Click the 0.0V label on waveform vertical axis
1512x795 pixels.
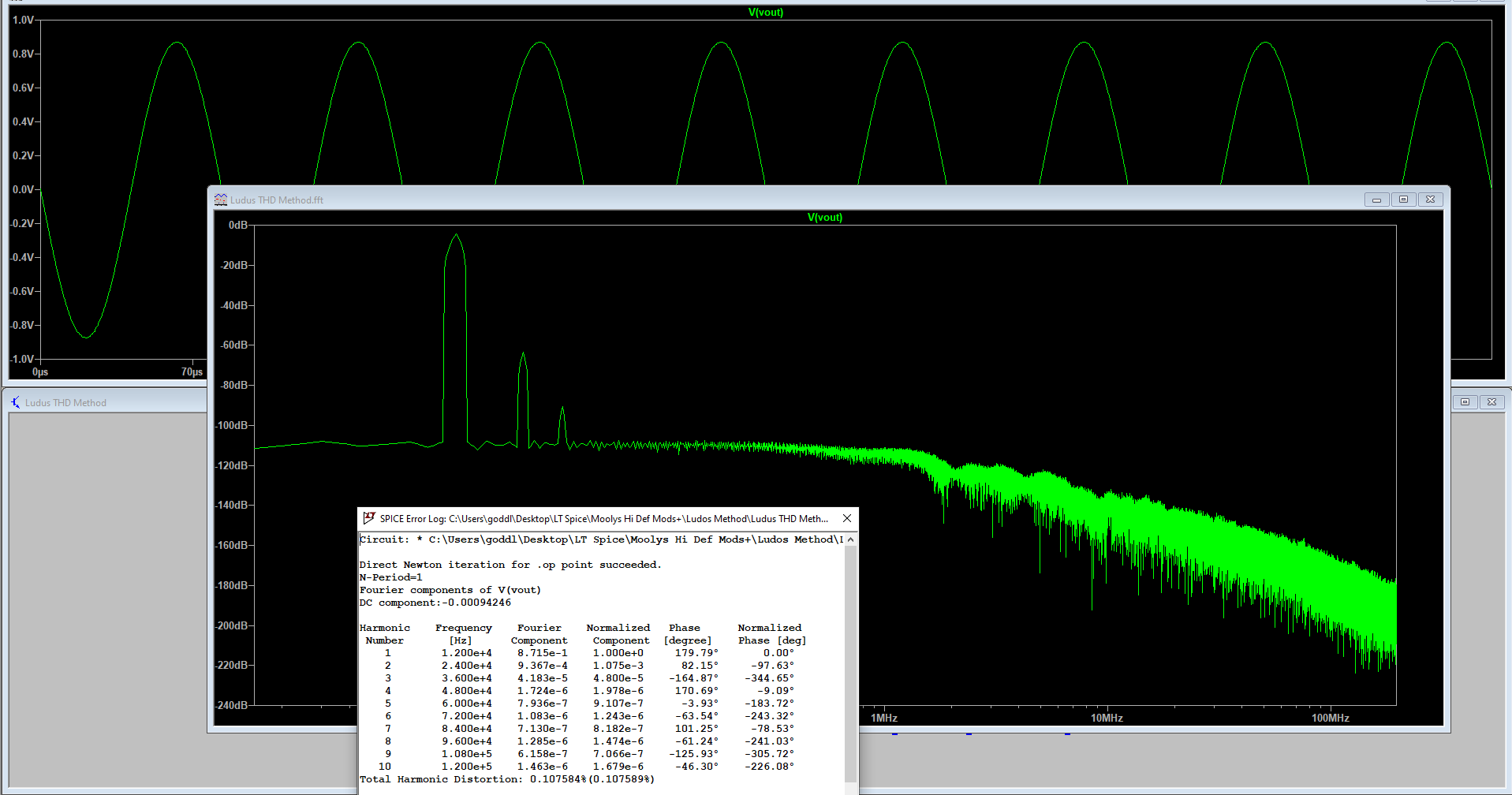23,189
